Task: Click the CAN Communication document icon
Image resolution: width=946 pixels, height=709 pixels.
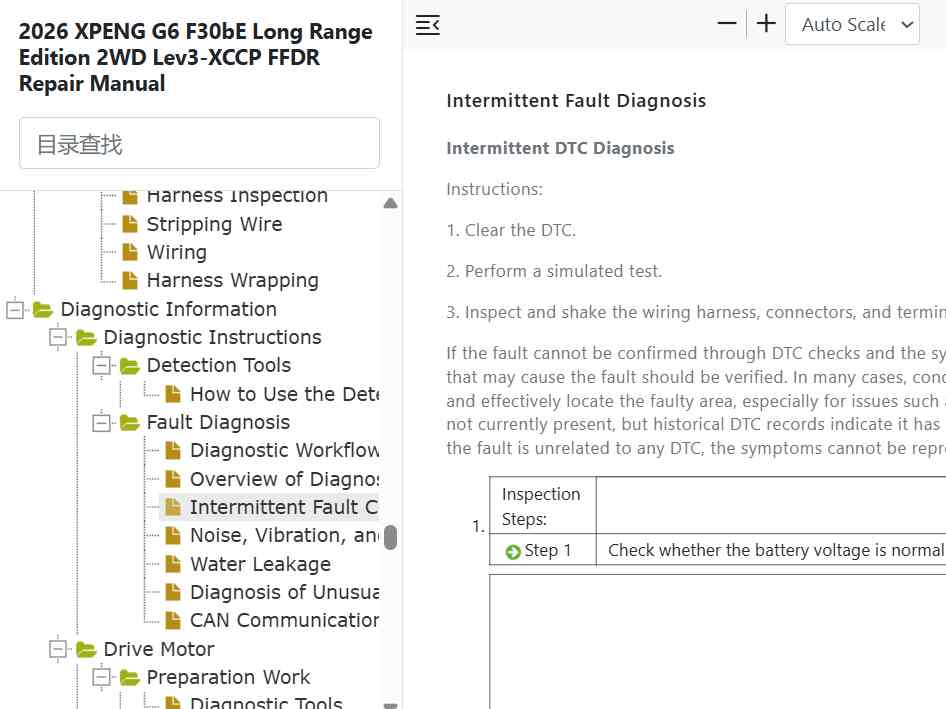Action: (173, 620)
